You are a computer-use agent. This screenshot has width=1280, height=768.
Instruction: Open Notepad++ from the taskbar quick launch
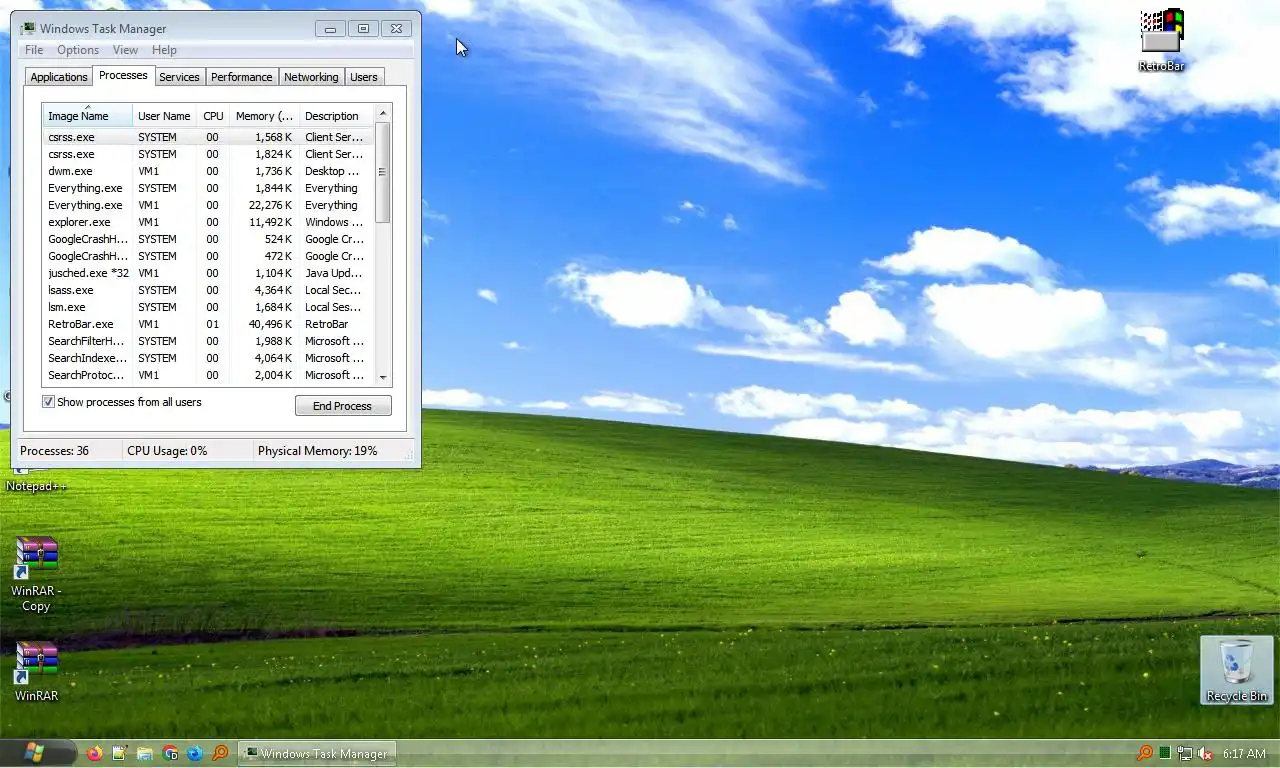click(120, 753)
